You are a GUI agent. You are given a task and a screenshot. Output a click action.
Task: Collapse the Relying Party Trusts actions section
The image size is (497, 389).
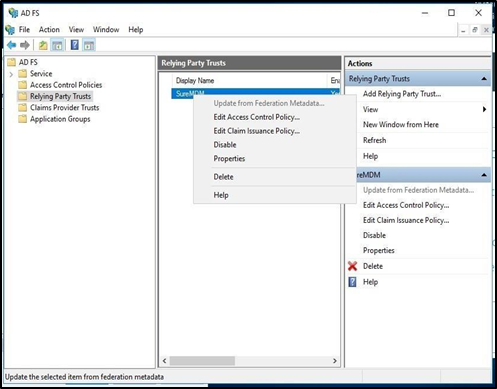pos(484,79)
